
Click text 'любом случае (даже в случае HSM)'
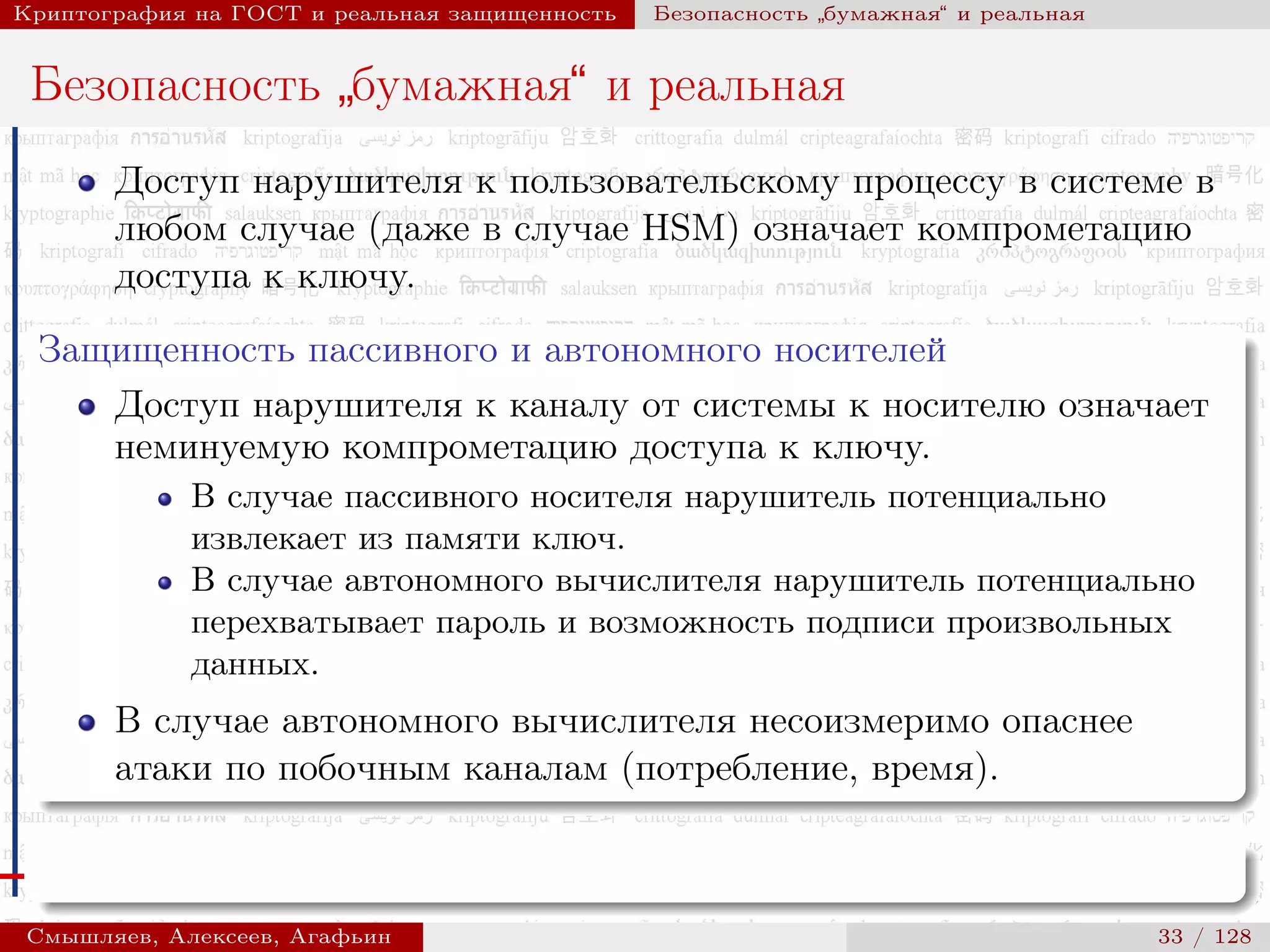[x=427, y=229]
